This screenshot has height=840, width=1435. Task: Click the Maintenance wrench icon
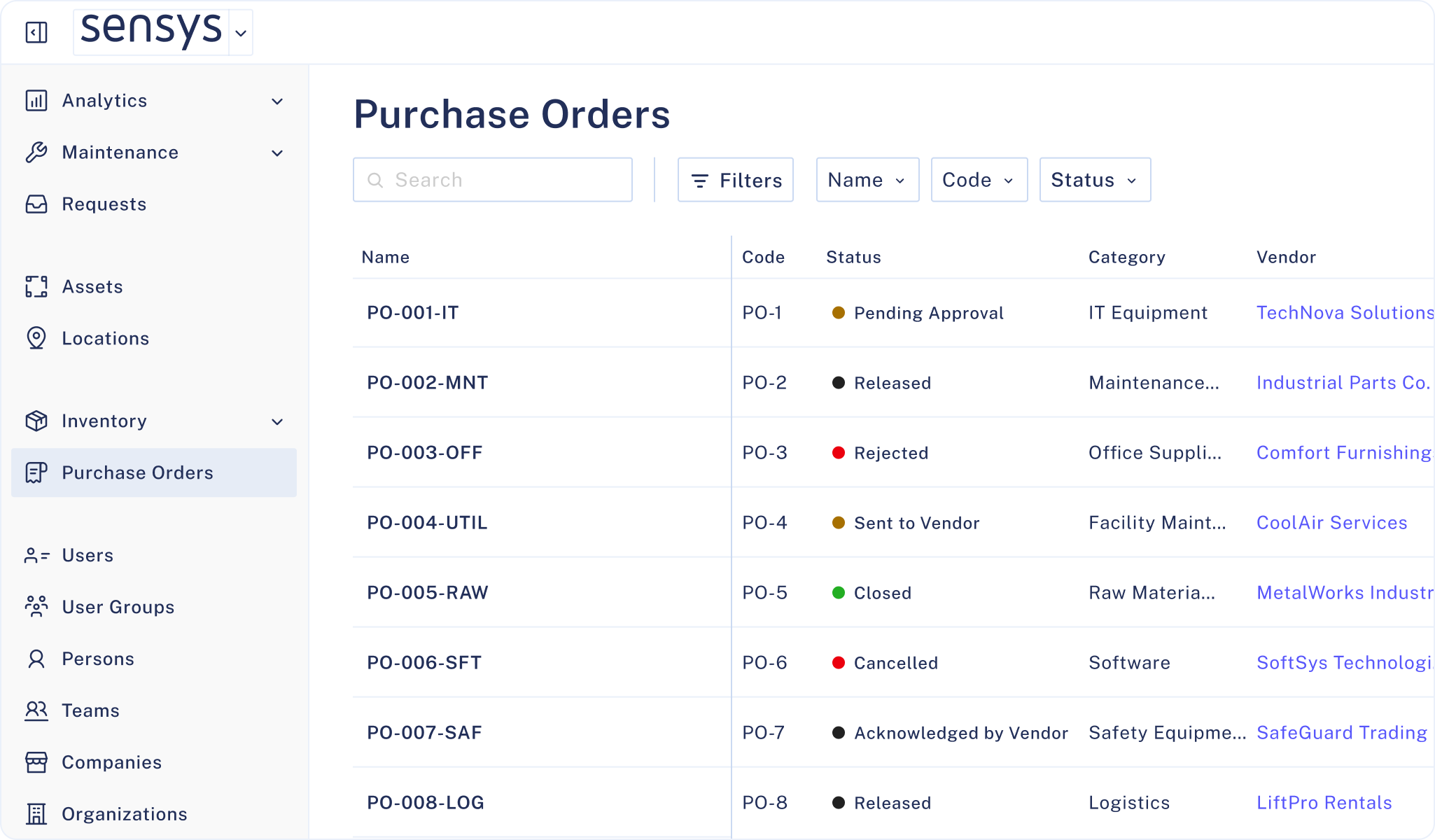(x=36, y=153)
